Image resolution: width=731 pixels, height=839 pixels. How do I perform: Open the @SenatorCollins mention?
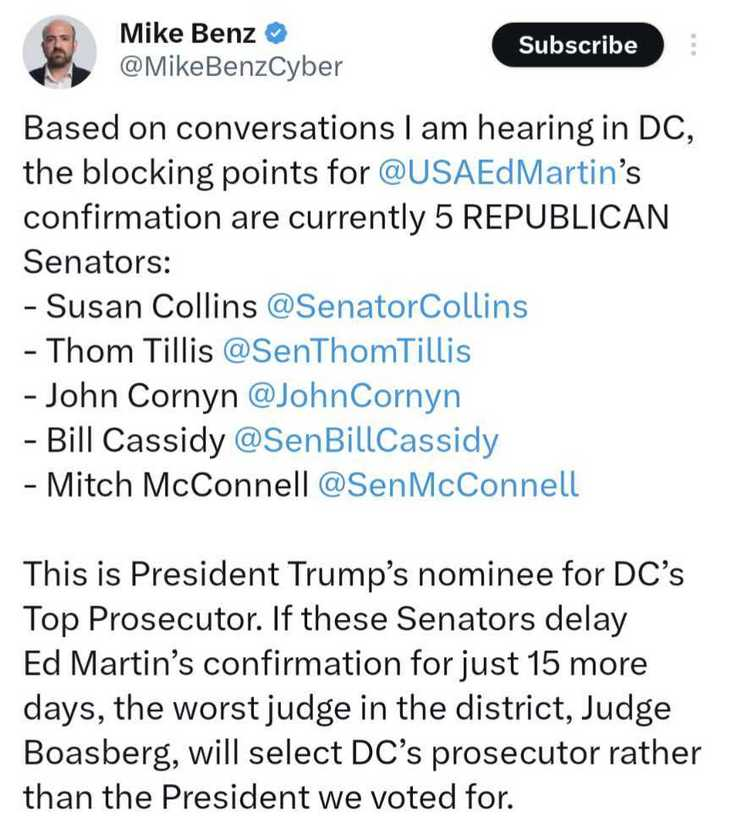(397, 307)
